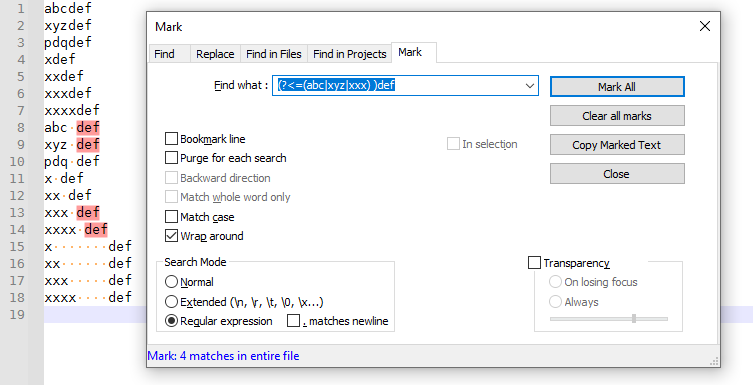Switch to the Find tab
The image size is (753, 385).
(x=165, y=54)
